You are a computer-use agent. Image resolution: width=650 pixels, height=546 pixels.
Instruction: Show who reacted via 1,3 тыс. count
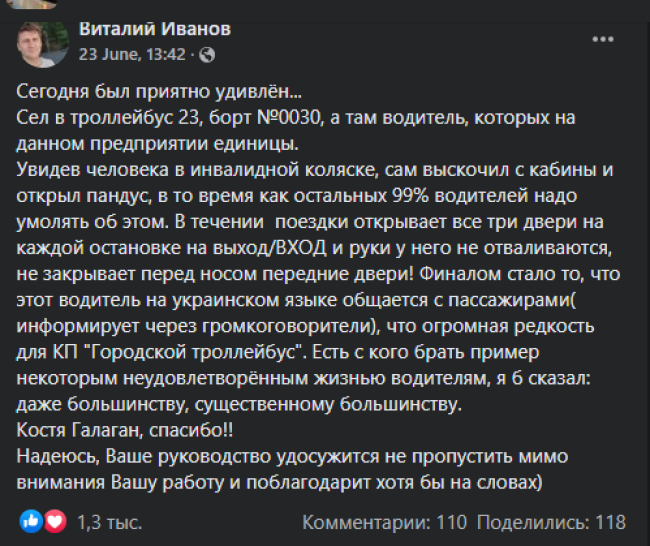click(110, 522)
